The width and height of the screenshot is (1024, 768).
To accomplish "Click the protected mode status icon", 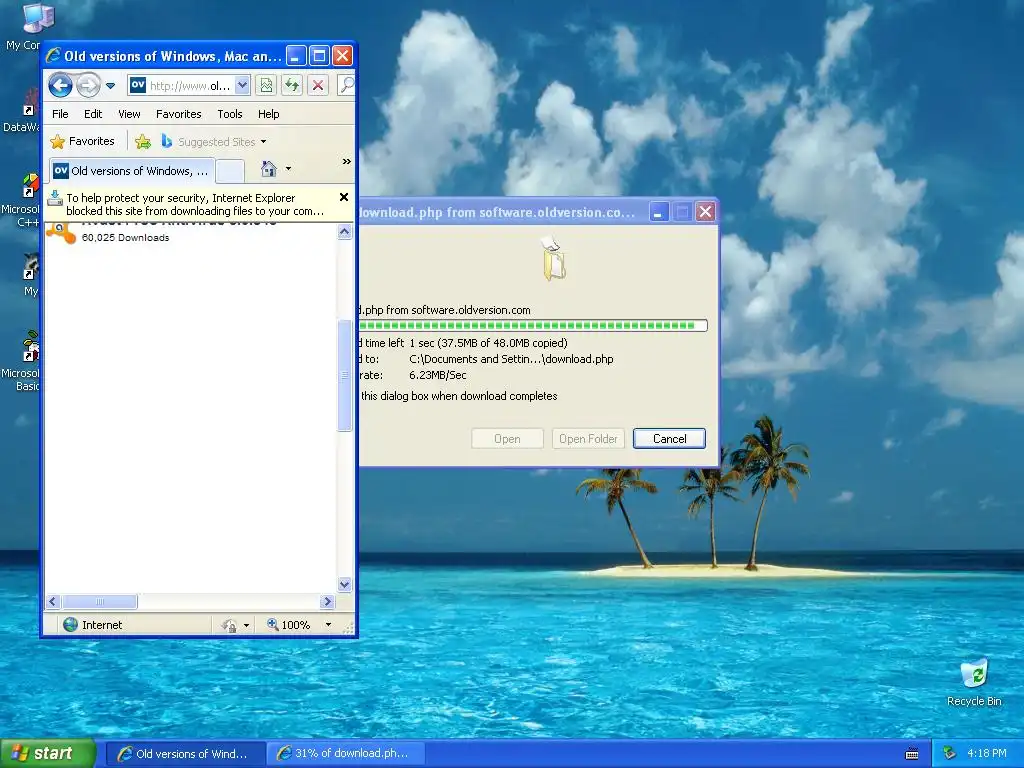I will coord(229,626).
